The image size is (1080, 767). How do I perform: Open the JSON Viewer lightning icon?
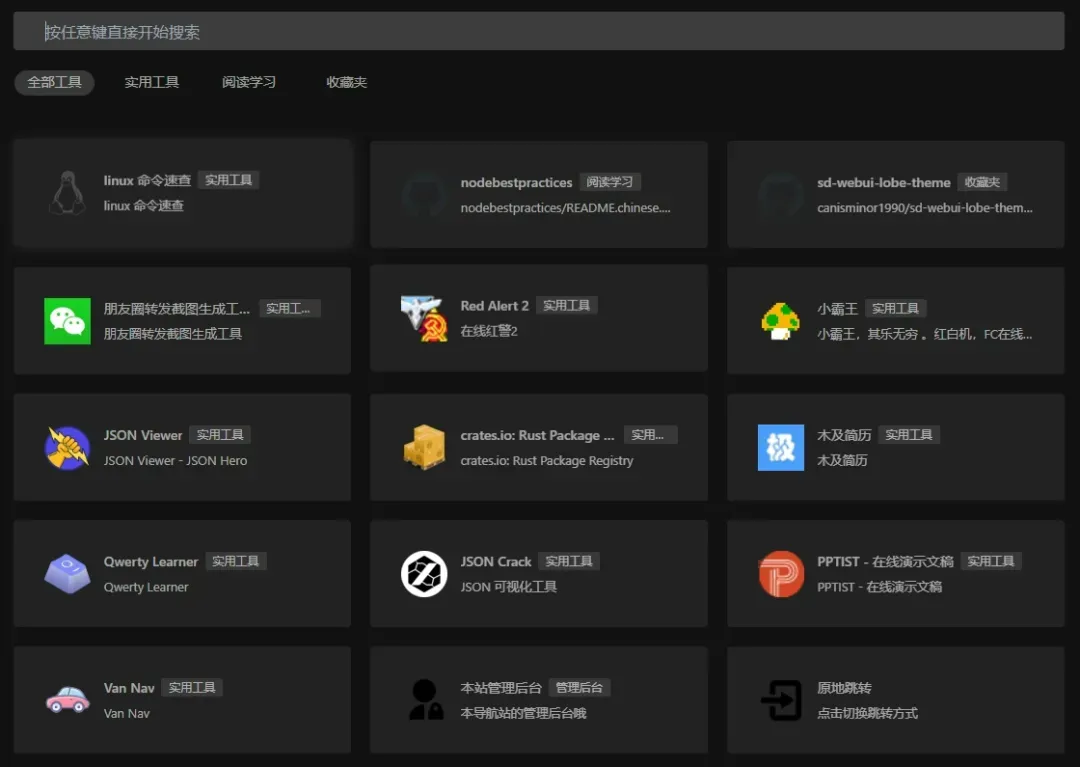pos(67,445)
